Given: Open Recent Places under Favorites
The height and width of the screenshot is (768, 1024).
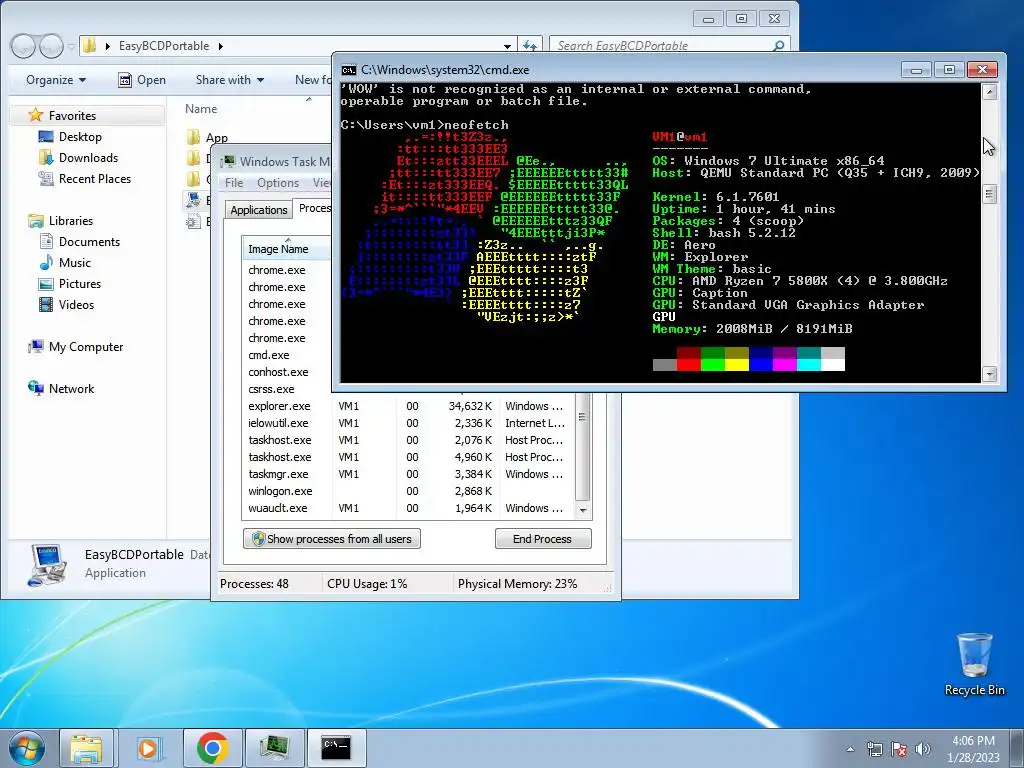Looking at the screenshot, I should pyautogui.click(x=95, y=178).
